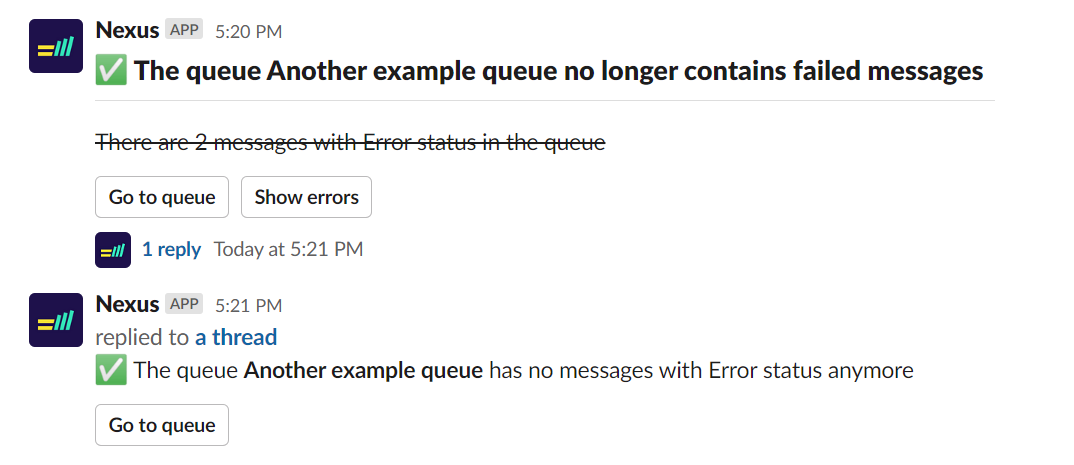
Task: Click the Nexus sender name on the 5:21 PM message
Action: click(x=127, y=304)
